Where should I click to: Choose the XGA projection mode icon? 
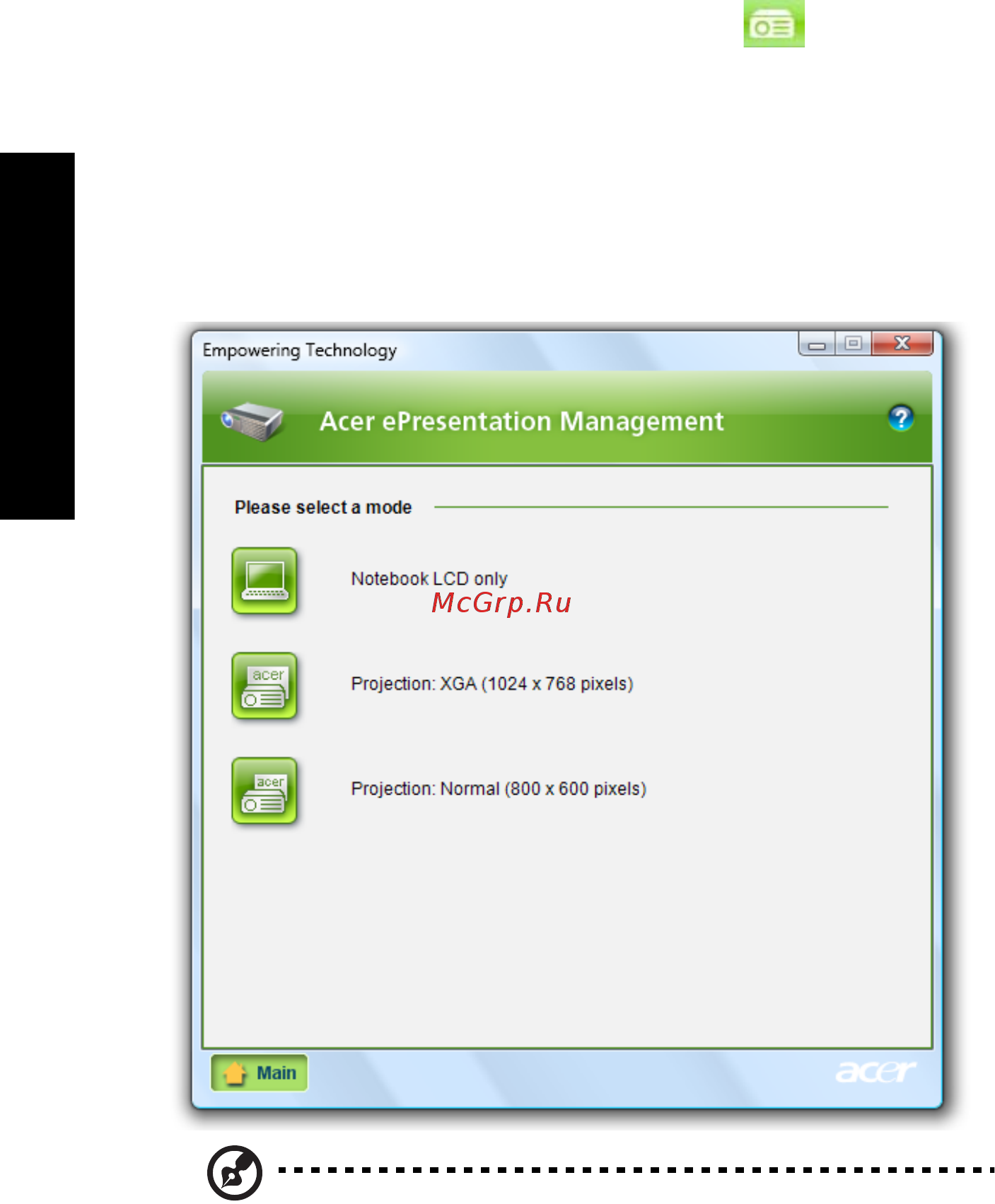tap(264, 686)
